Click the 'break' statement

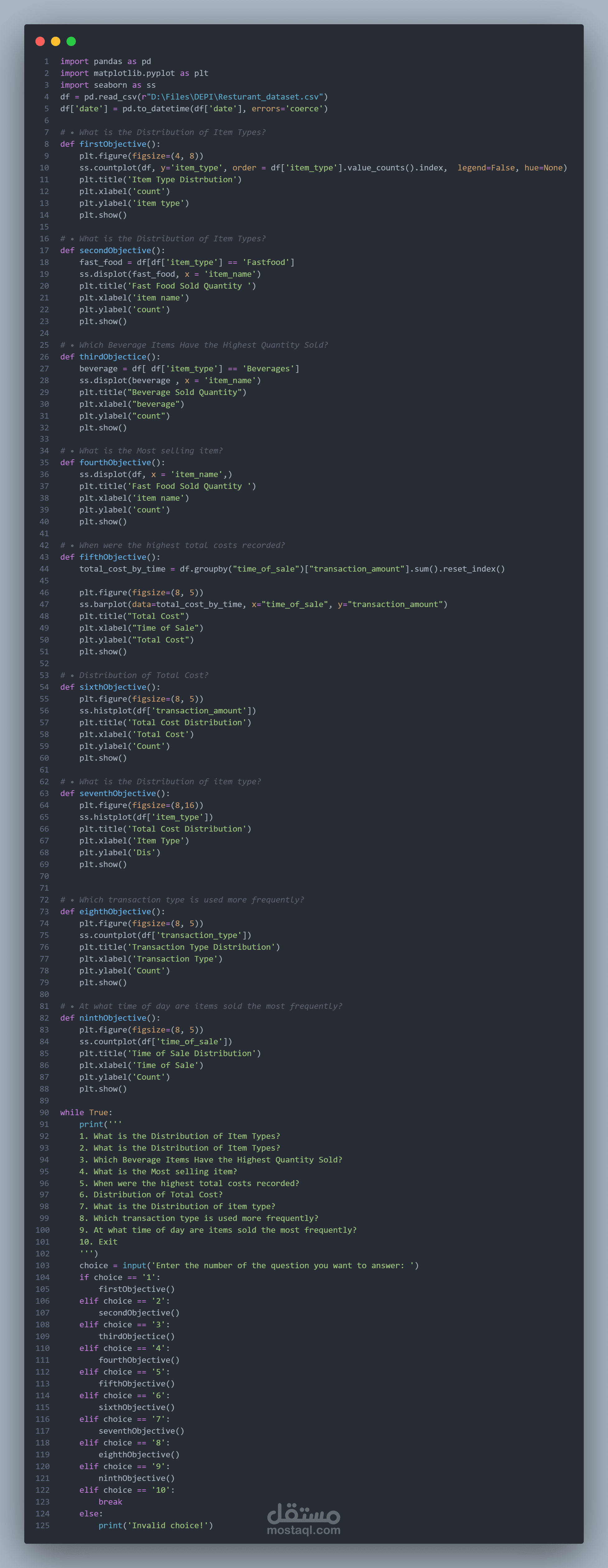110,1502
